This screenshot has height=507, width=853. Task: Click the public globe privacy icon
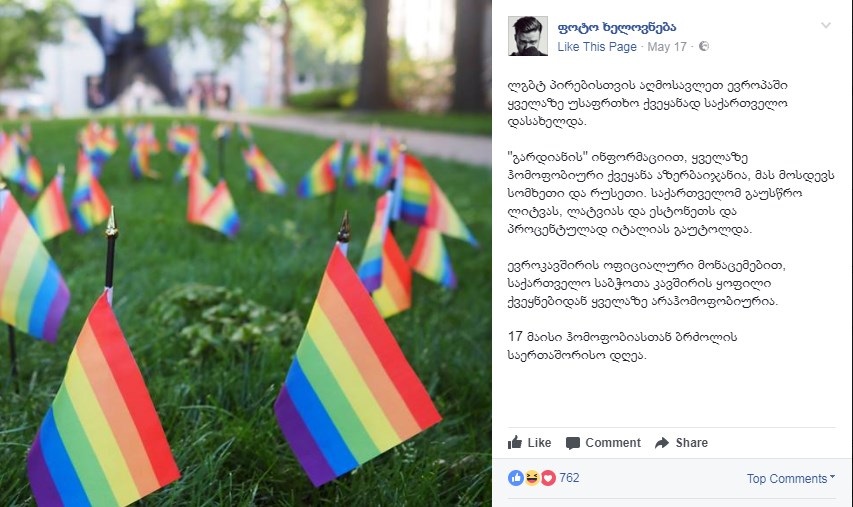(703, 46)
